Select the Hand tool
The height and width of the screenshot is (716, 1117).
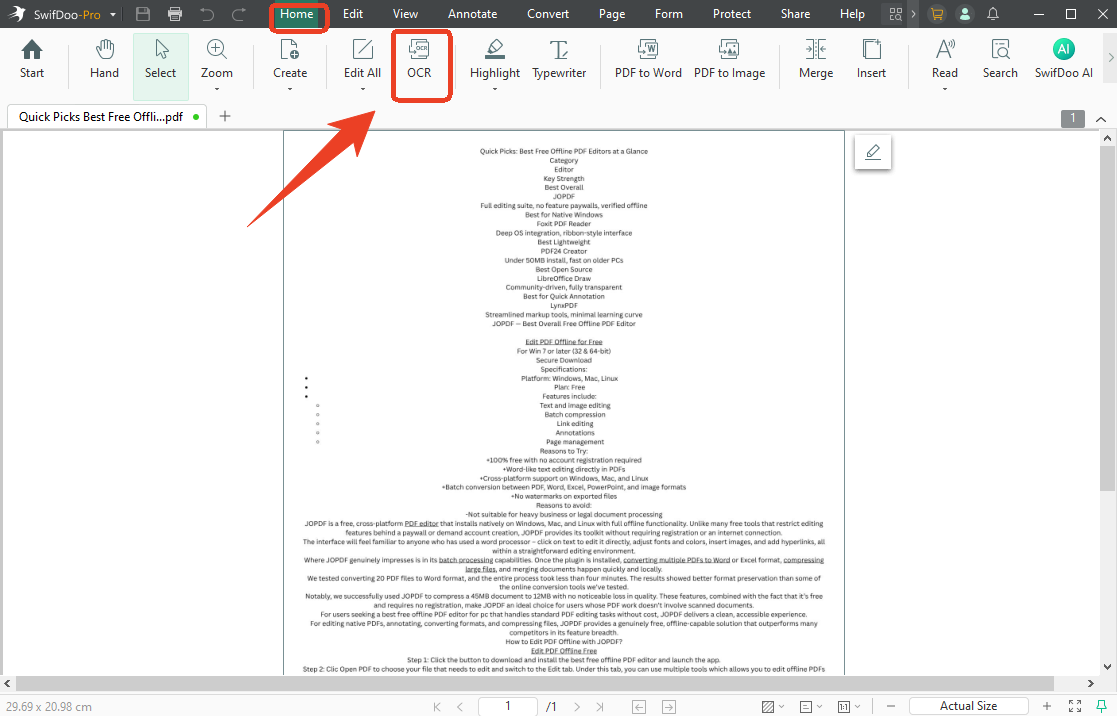point(104,60)
